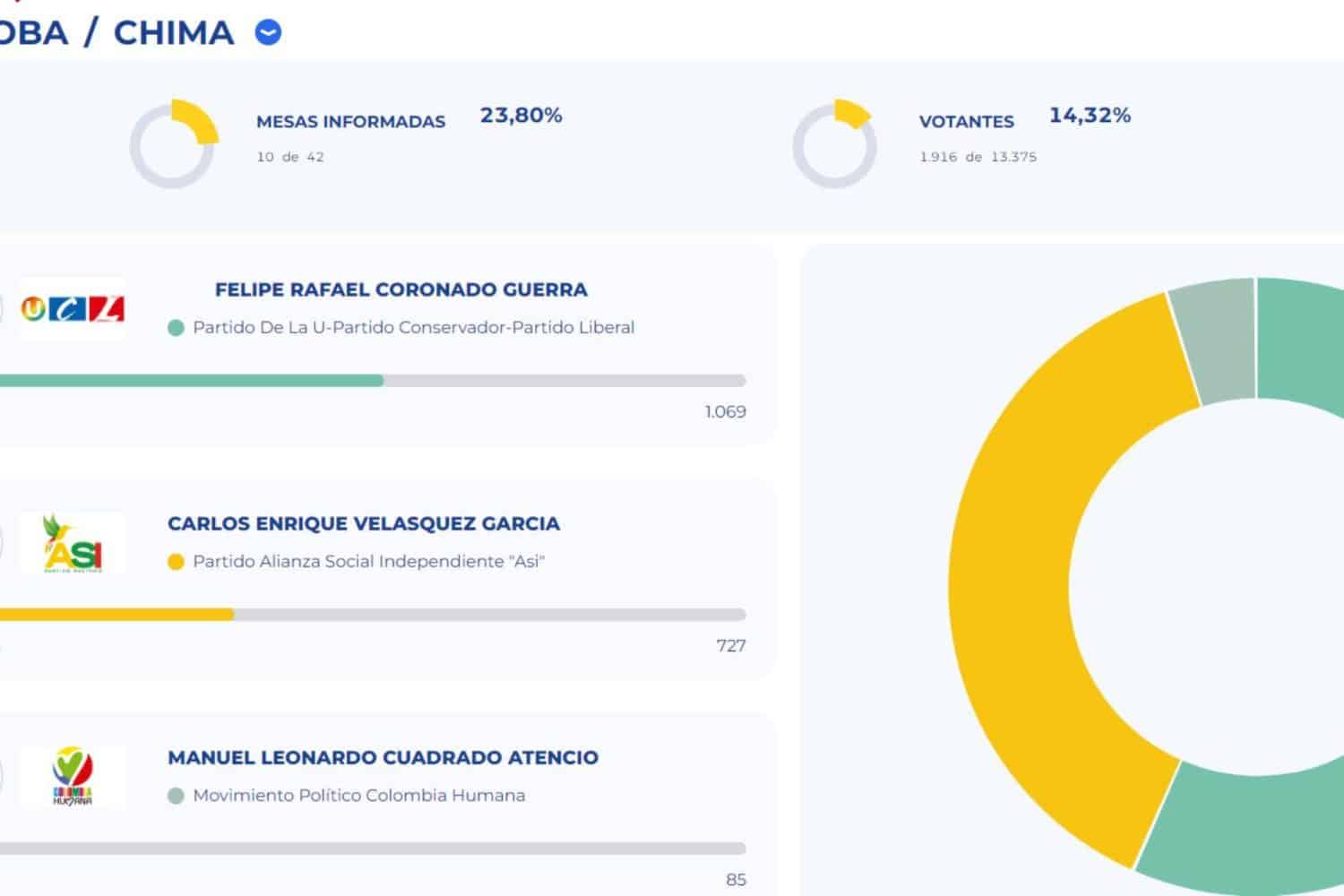Click Carlos Enrique Velasquez Garcia's yellow vote bar
This screenshot has width=1344, height=896.
[x=116, y=615]
